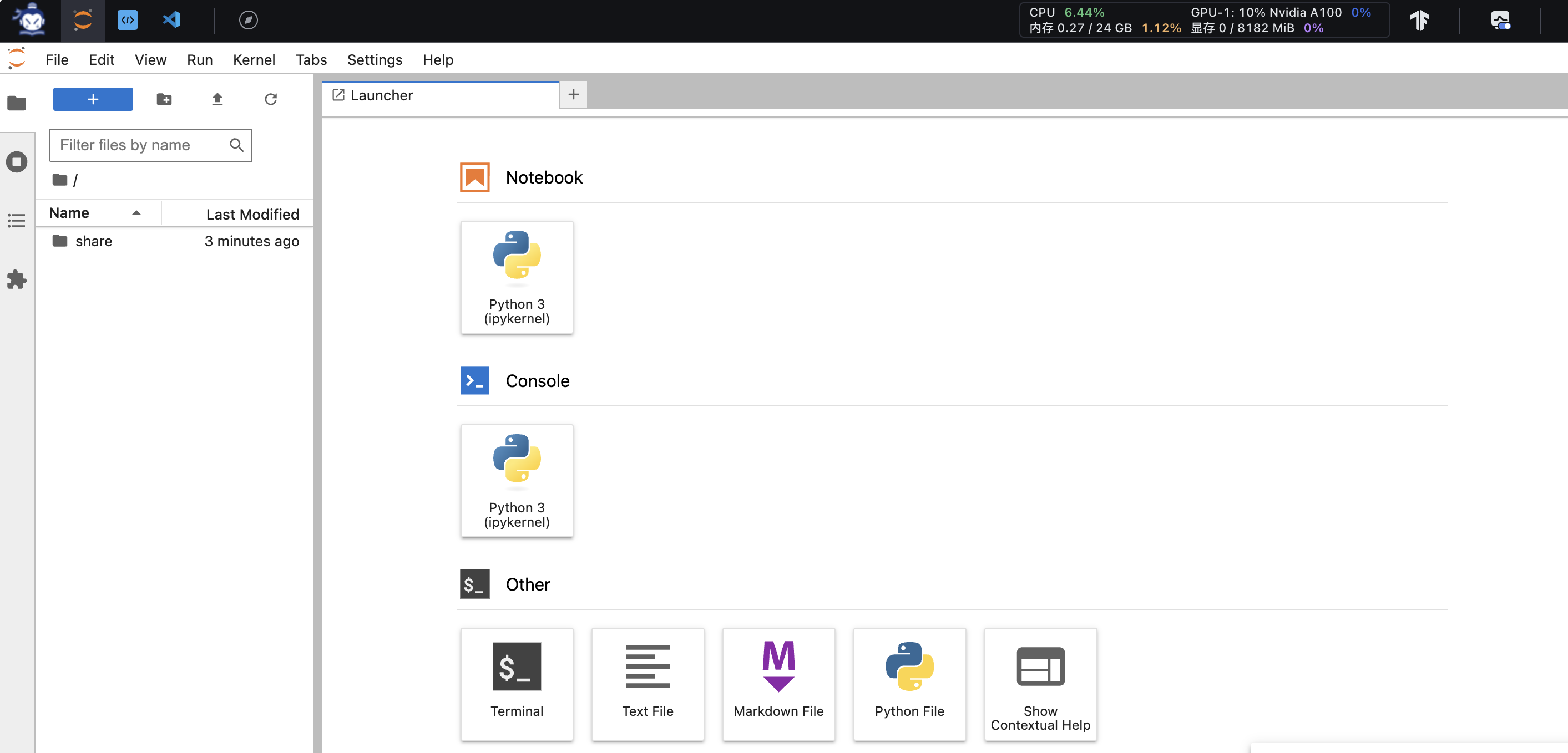Image resolution: width=1568 pixels, height=753 pixels.
Task: Launch a new Terminal
Action: pos(516,683)
